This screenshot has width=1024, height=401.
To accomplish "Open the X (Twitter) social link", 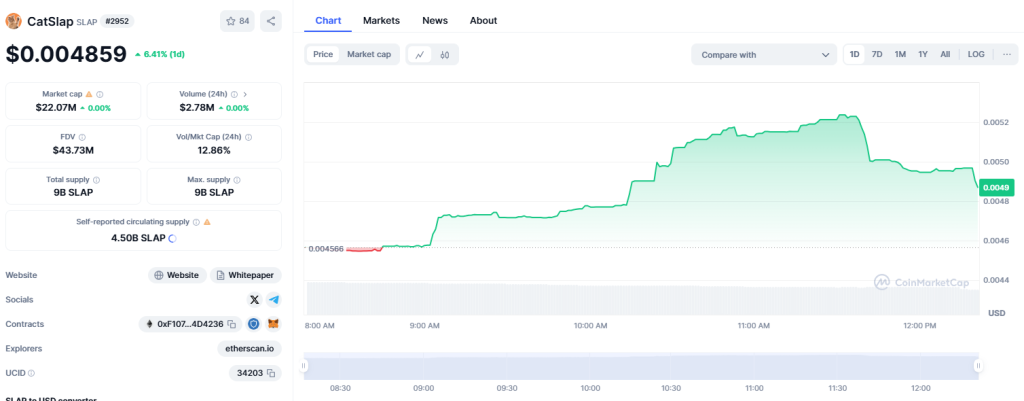I will [x=255, y=300].
